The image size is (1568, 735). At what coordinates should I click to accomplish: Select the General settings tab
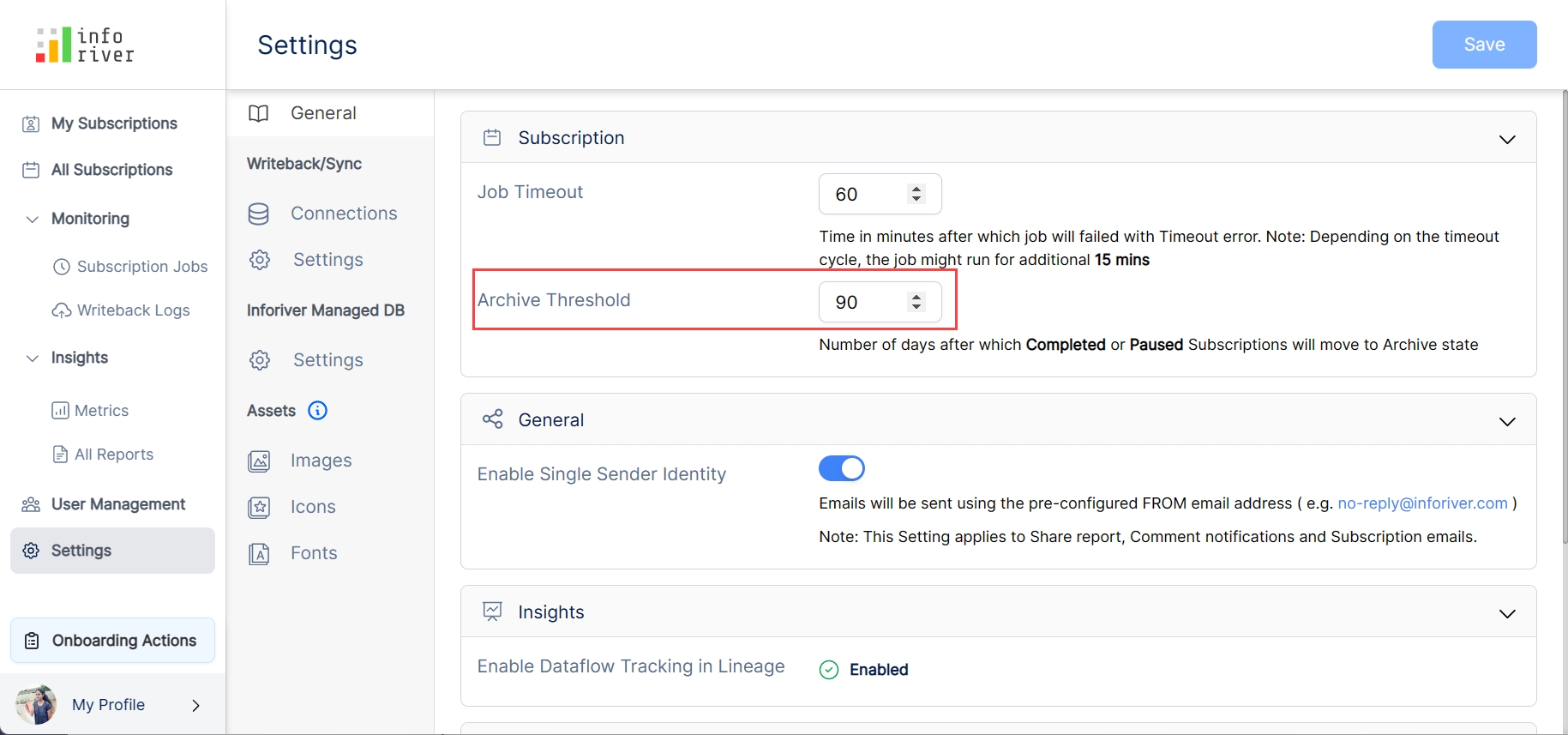323,113
